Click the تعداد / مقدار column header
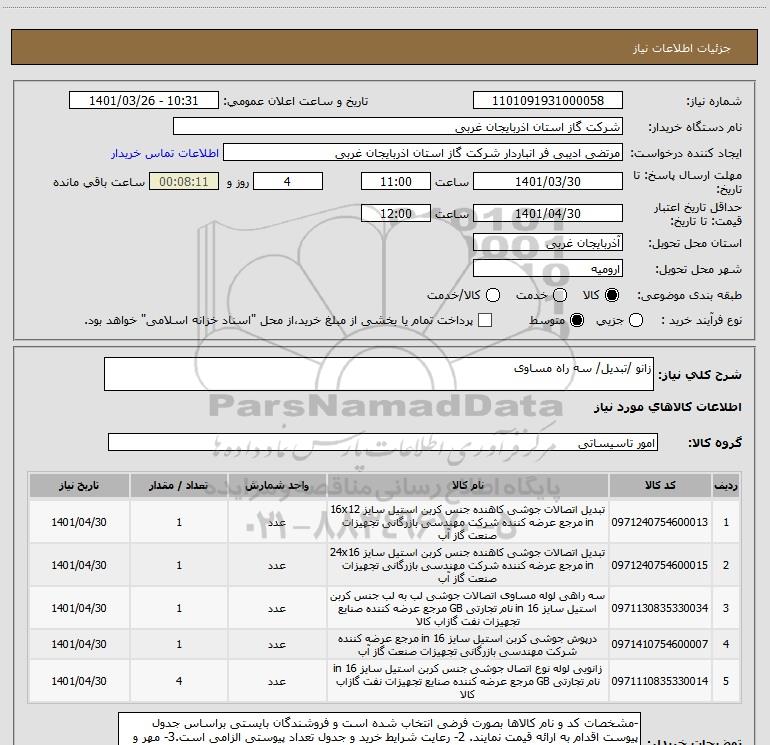 (179, 486)
